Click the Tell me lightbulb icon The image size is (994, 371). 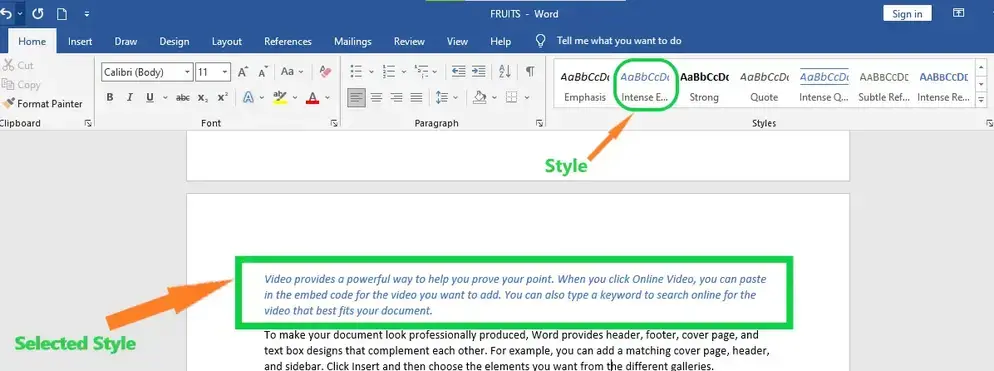[540, 41]
